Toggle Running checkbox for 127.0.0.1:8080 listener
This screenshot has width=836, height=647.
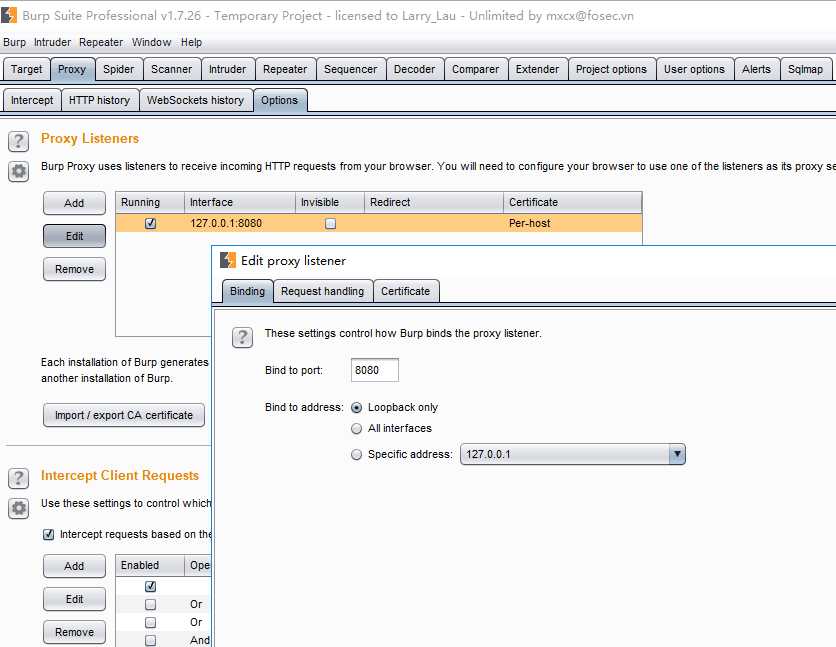(150, 223)
